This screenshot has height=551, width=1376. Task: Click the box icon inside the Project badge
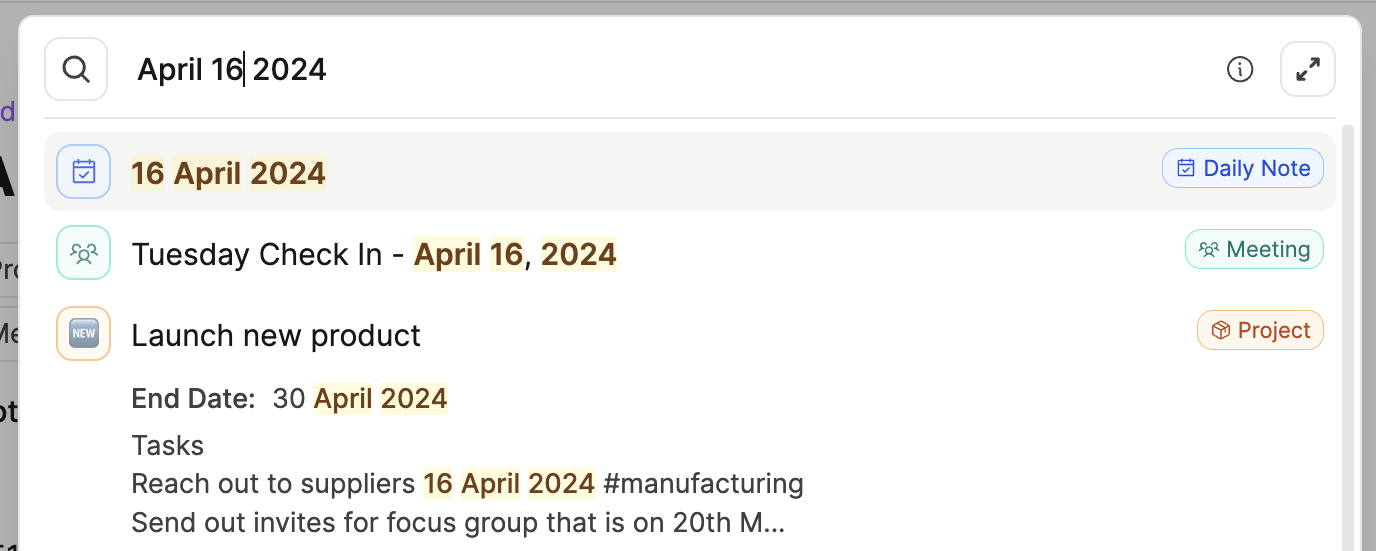[x=1220, y=330]
